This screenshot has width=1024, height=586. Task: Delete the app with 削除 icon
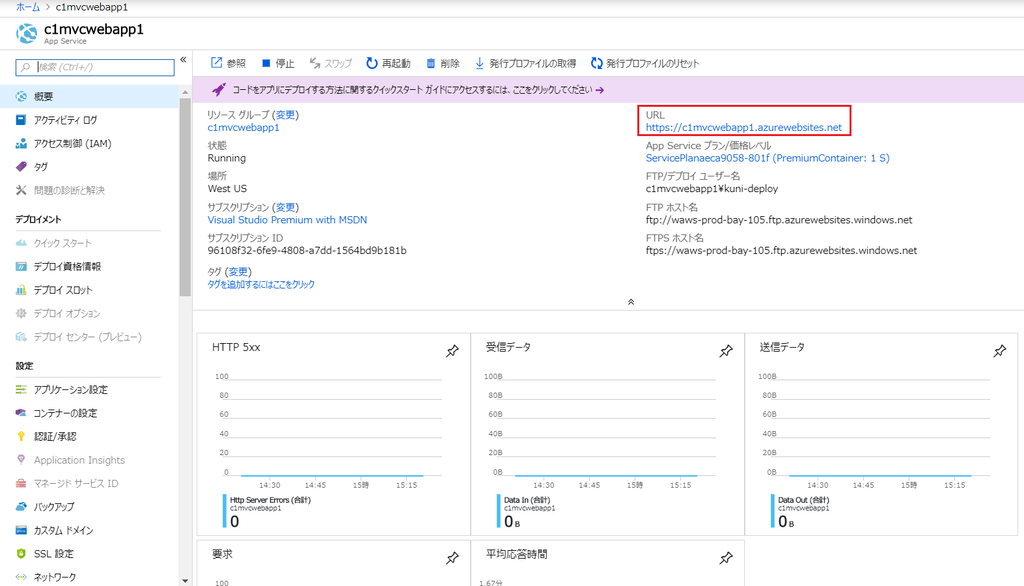point(431,63)
